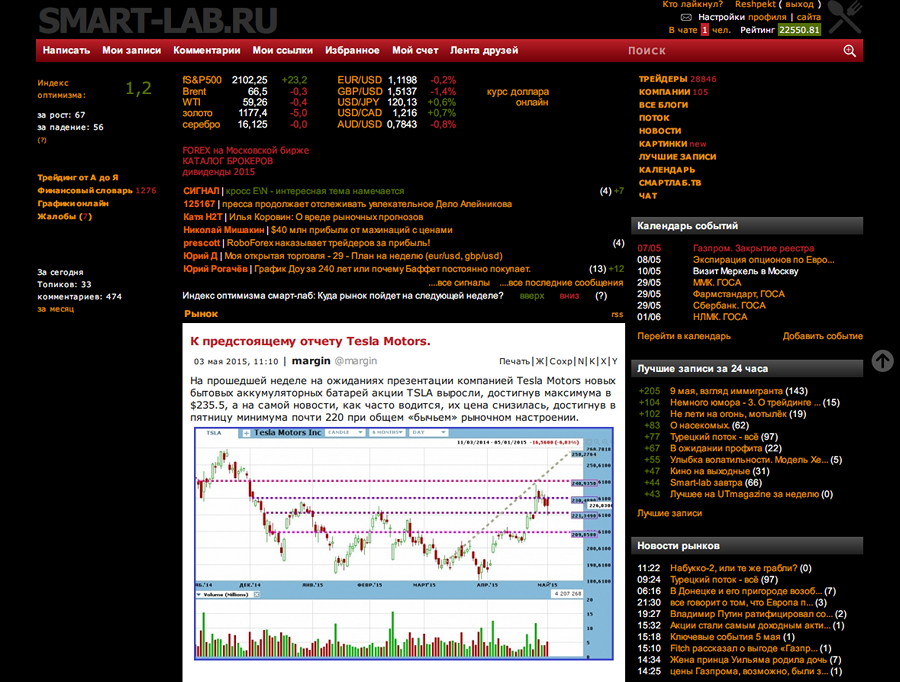Screen dimensions: 900x682
Task: Add a comparison symbol via the chart's + icon
Action: [246, 433]
